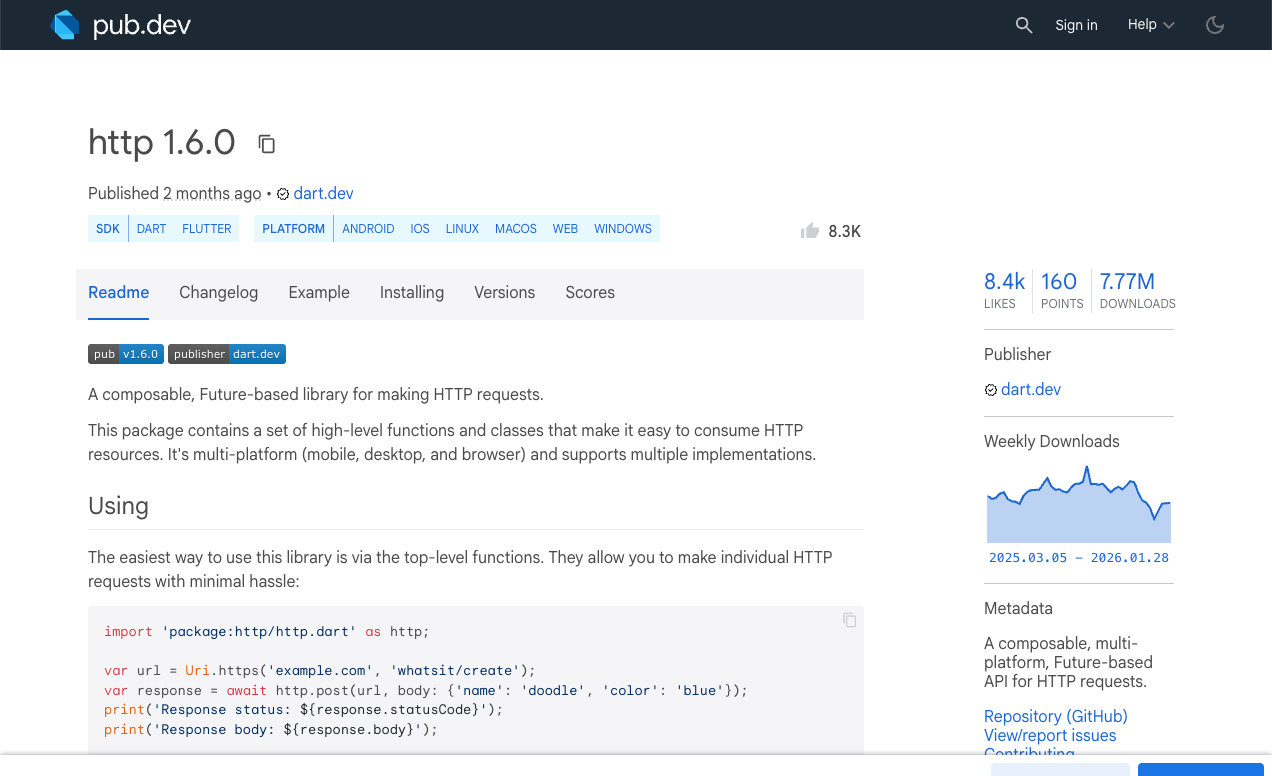Click the import 'package:http/http.dart' code line
This screenshot has height=776, width=1272.
pos(266,632)
